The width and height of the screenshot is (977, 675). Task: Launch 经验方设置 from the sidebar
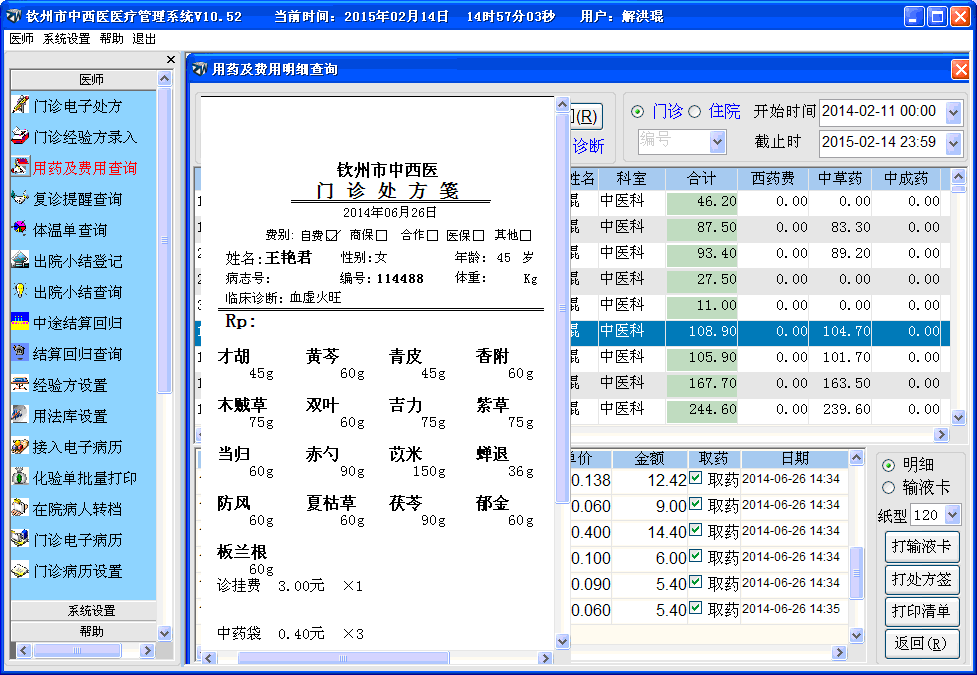point(70,385)
